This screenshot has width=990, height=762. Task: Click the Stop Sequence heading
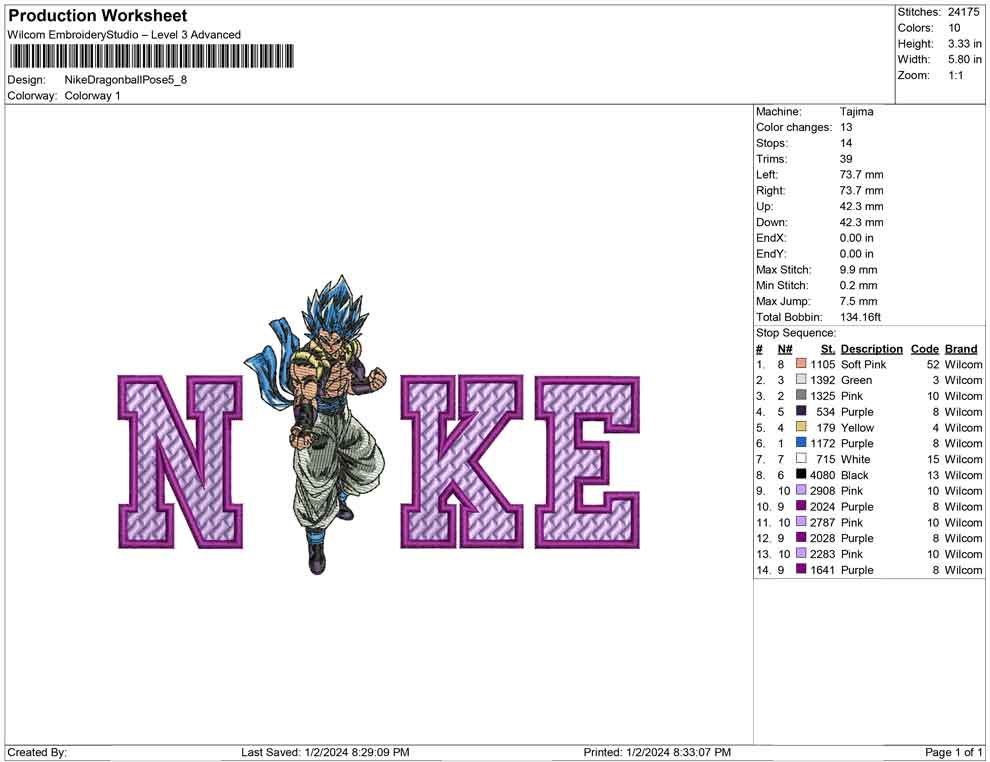(x=796, y=333)
